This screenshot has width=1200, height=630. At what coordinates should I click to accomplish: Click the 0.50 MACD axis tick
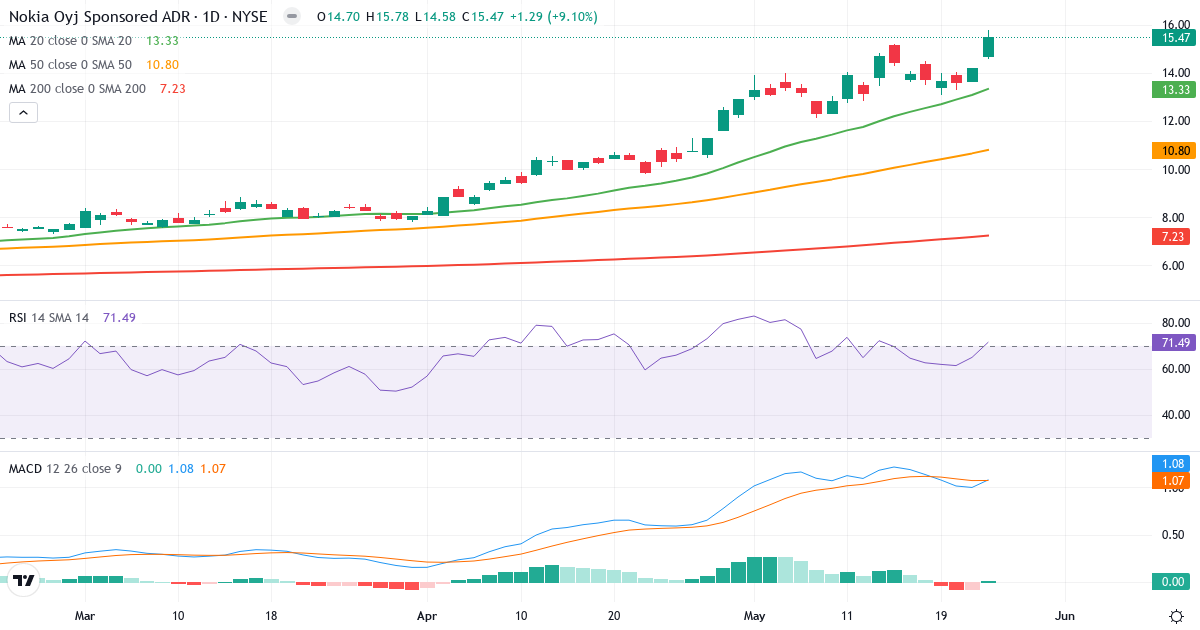[x=1174, y=534]
